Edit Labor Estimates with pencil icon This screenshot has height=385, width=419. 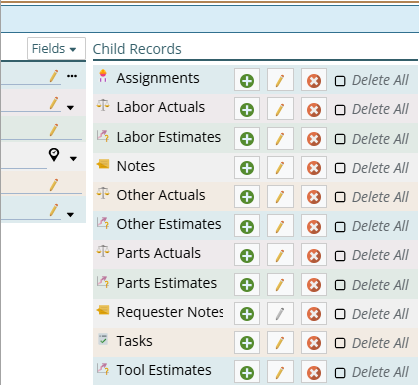280,138
